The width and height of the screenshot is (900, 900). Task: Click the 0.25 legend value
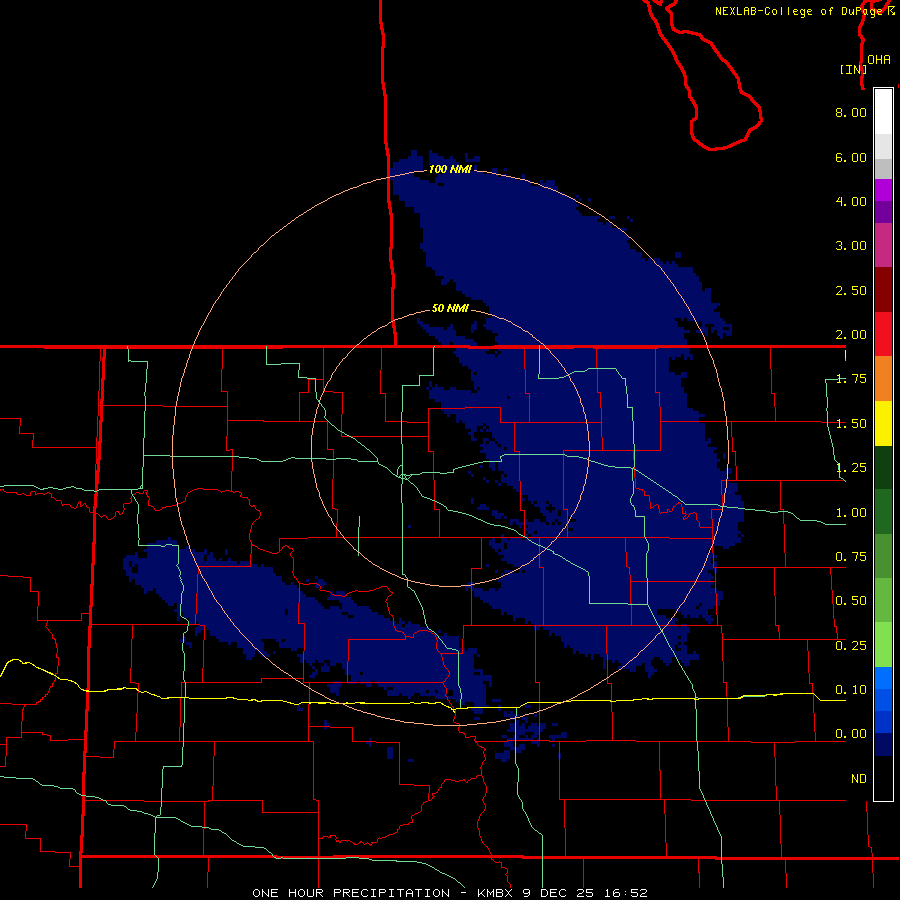851,646
